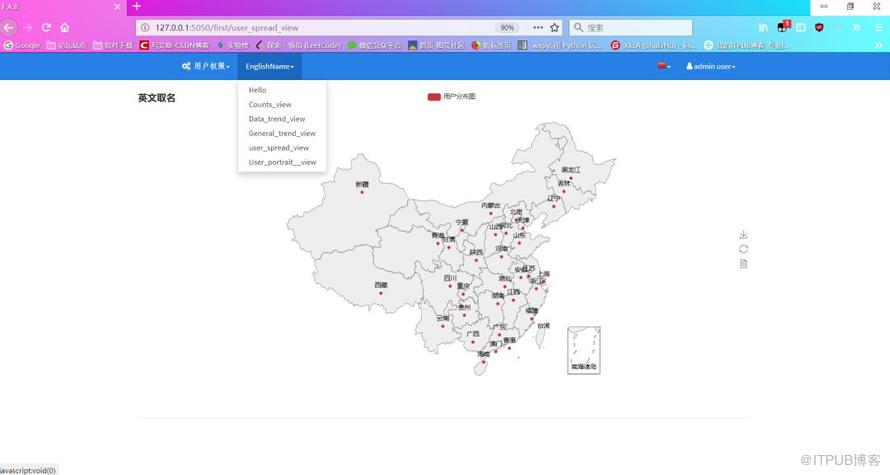Collapse the EnglishName dropdown menu
The image size is (890, 475).
[270, 66]
